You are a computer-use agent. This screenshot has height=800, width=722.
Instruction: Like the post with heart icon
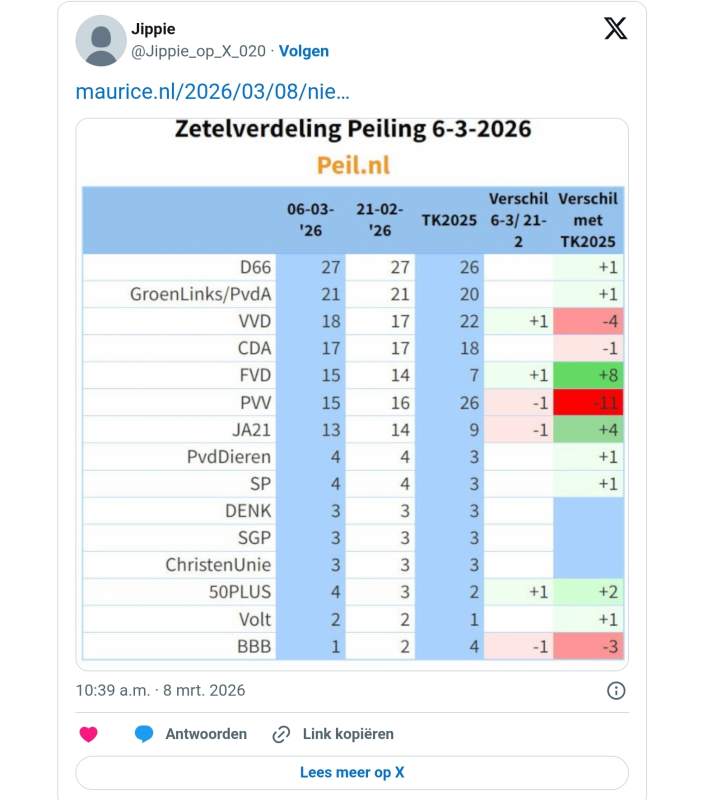[x=89, y=734]
